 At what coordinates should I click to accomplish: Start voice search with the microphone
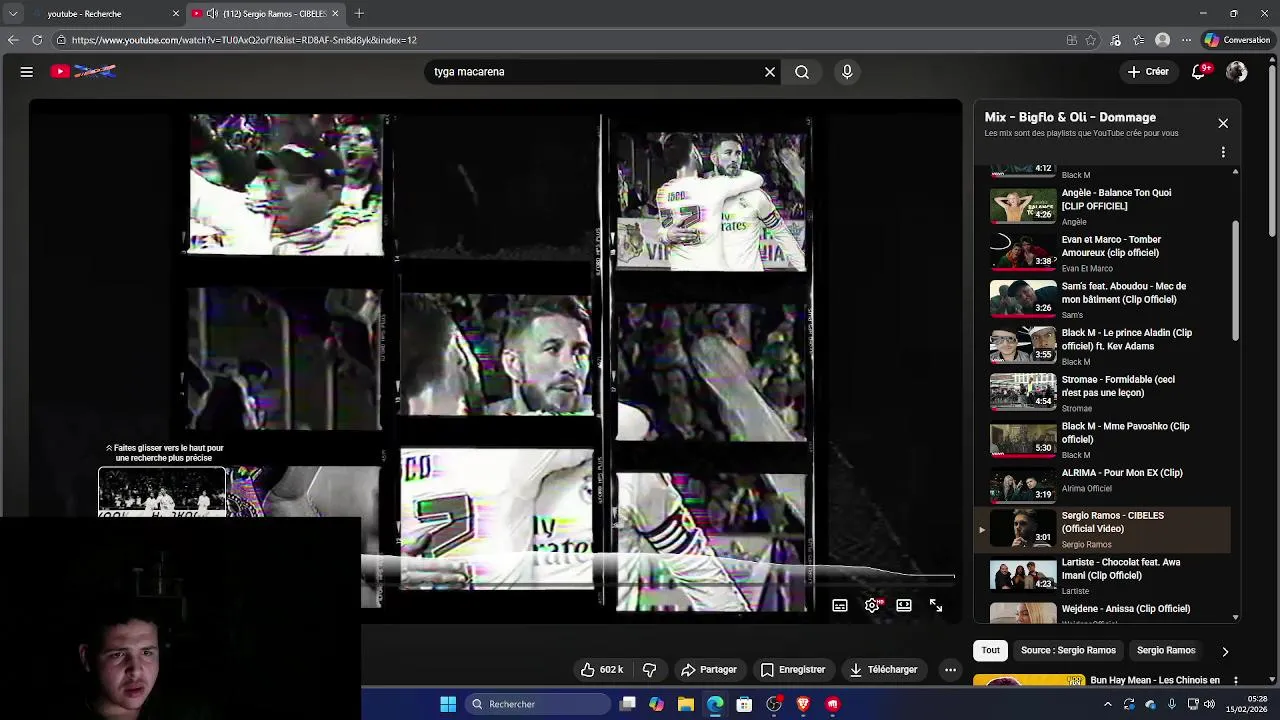[847, 72]
